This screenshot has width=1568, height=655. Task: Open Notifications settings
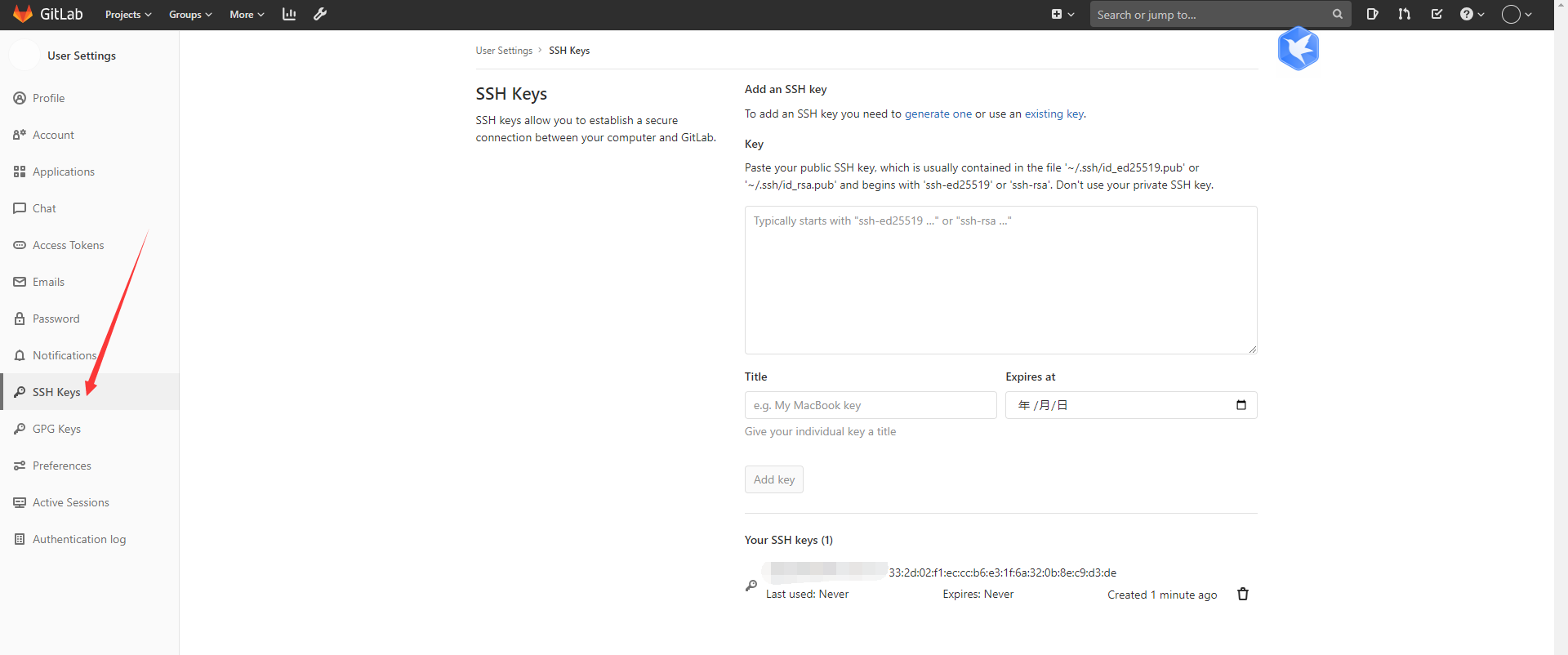[x=89, y=355]
